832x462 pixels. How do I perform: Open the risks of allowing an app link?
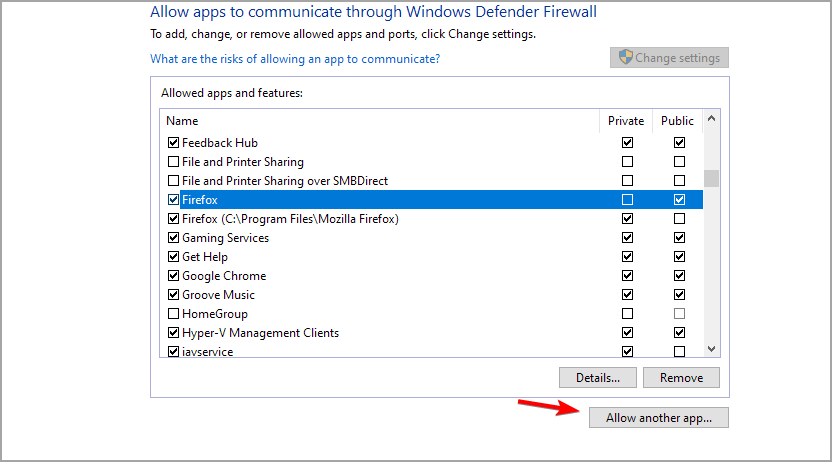[x=294, y=59]
